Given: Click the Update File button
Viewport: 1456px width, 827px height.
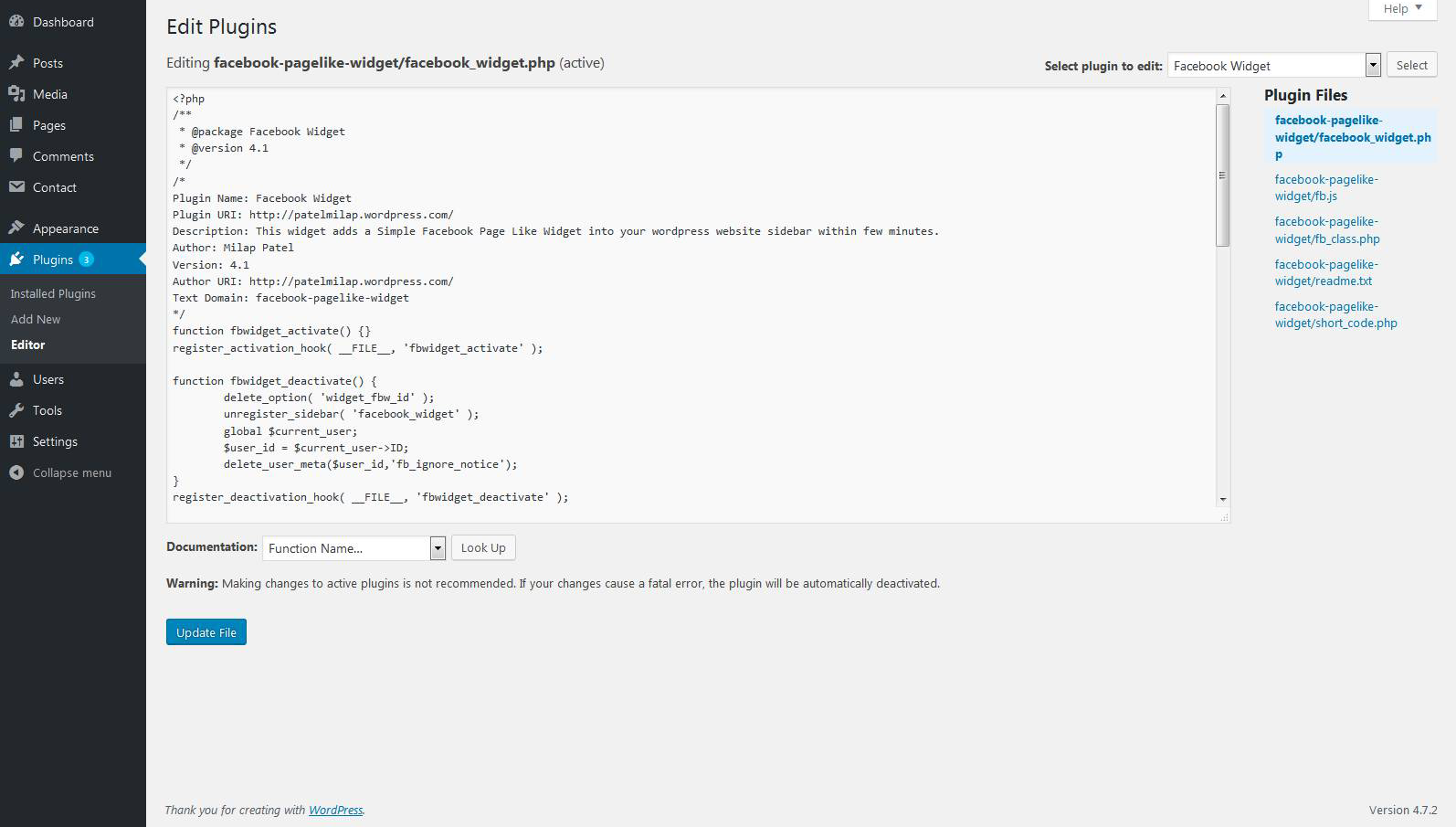Looking at the screenshot, I should pyautogui.click(x=206, y=632).
